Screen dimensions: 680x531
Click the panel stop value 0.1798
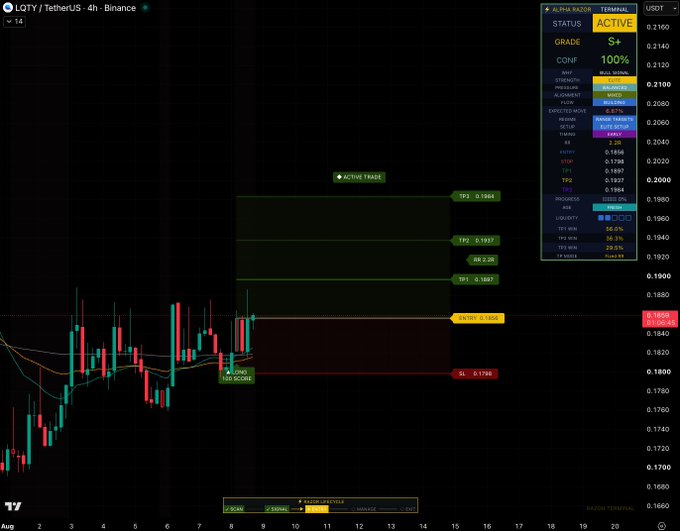[x=615, y=161]
